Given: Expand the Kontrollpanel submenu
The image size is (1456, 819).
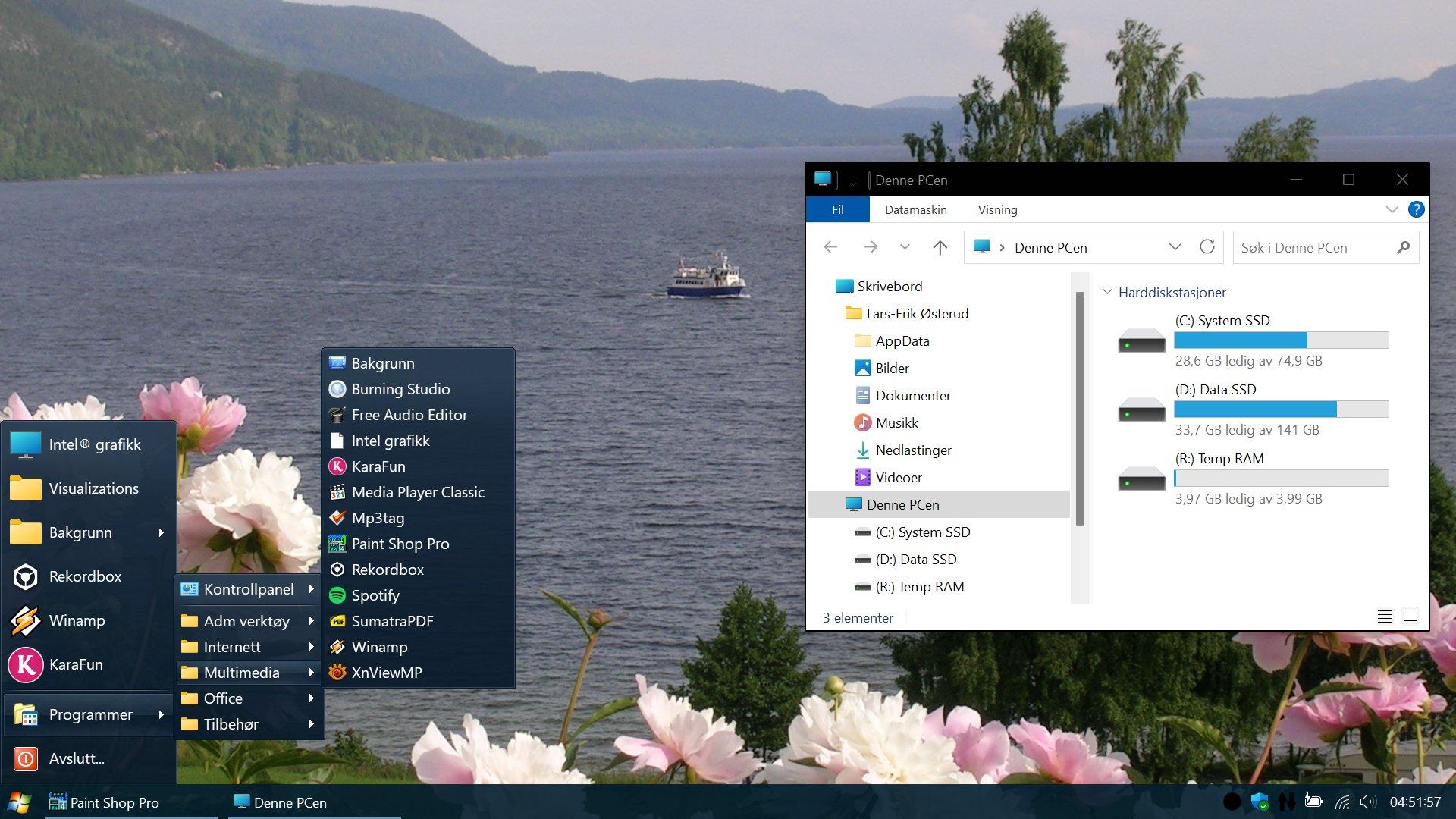Looking at the screenshot, I should tap(249, 589).
